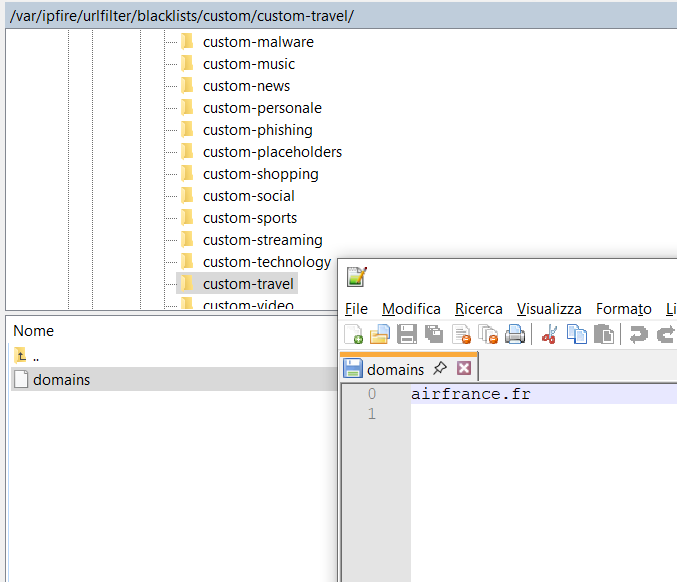The width and height of the screenshot is (677, 582).
Task: Click the Cut scissors icon
Action: [549, 335]
